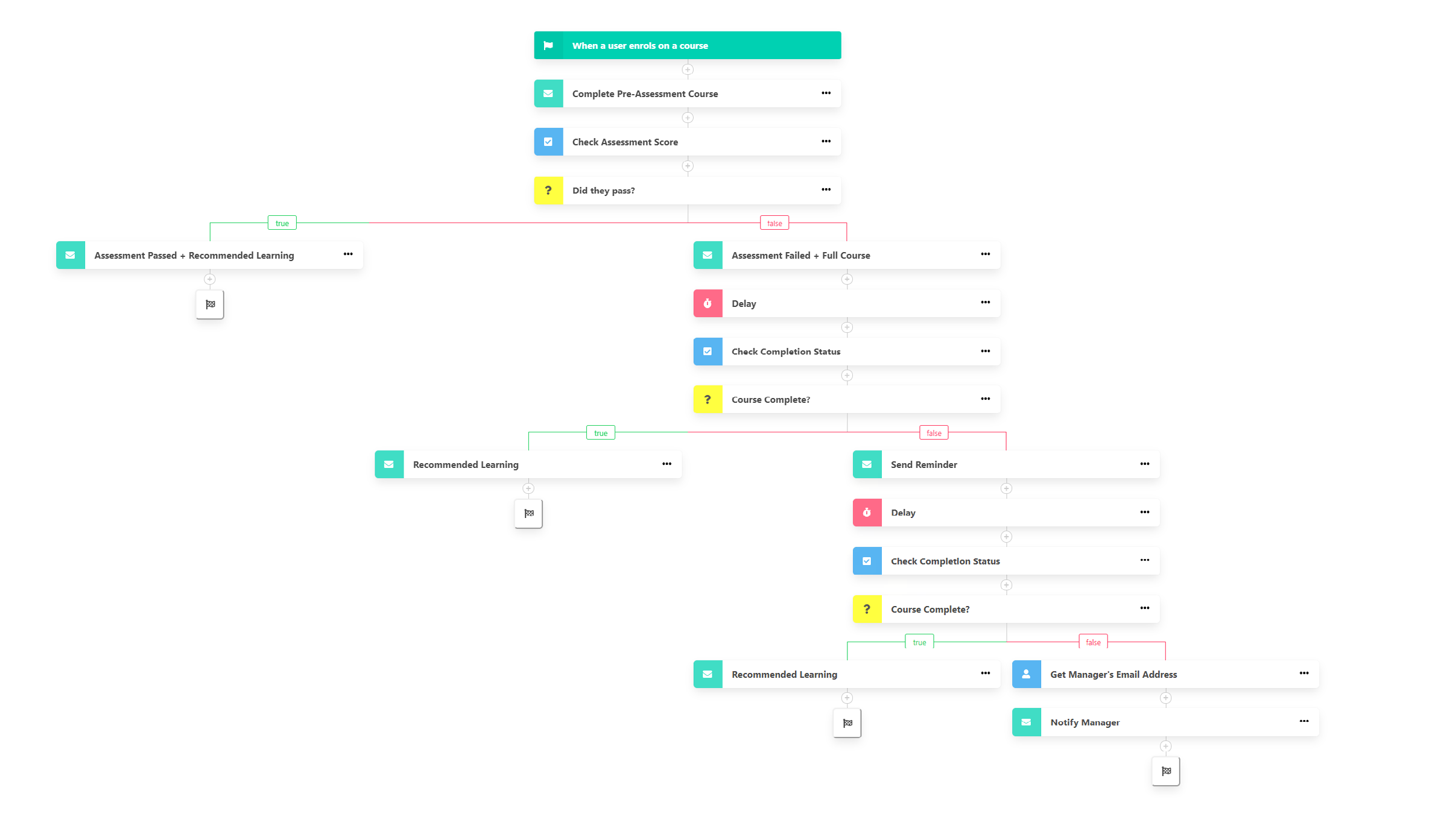1441x840 pixels.
Task: Open the options menu for Did they pass?
Action: (x=826, y=189)
